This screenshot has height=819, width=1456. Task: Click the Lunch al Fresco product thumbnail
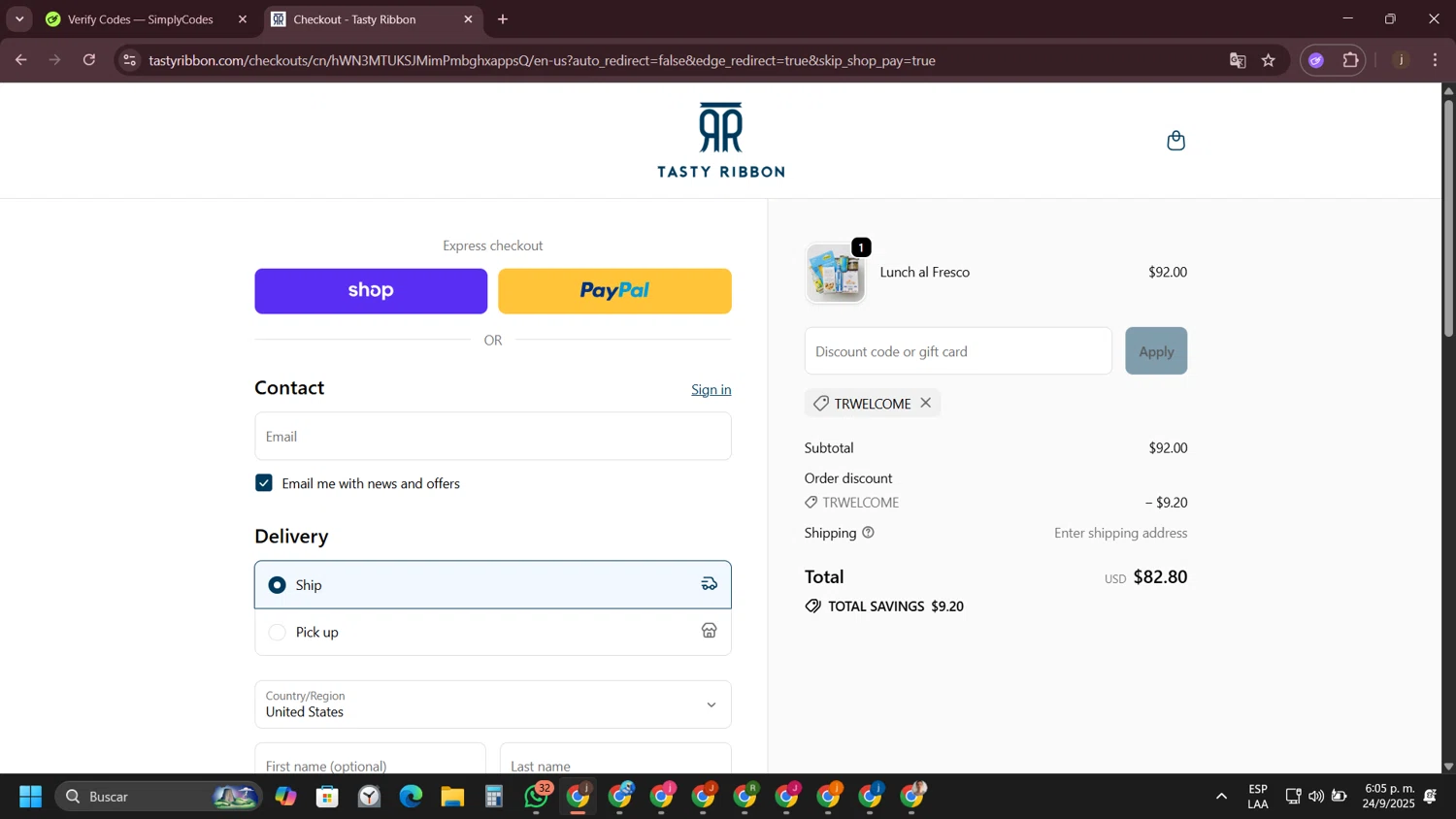tap(836, 273)
